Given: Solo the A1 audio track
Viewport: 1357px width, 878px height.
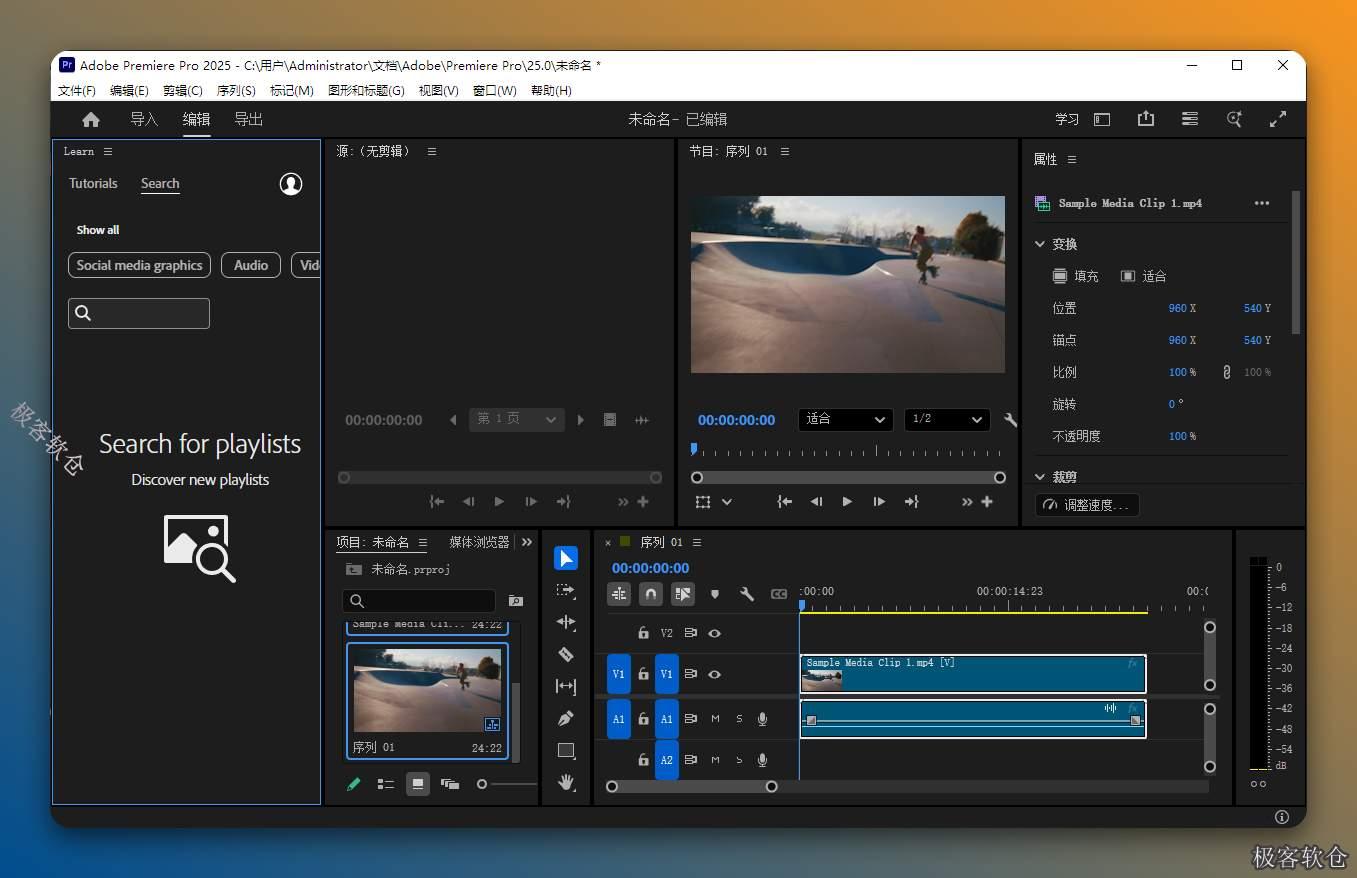Looking at the screenshot, I should (x=739, y=719).
